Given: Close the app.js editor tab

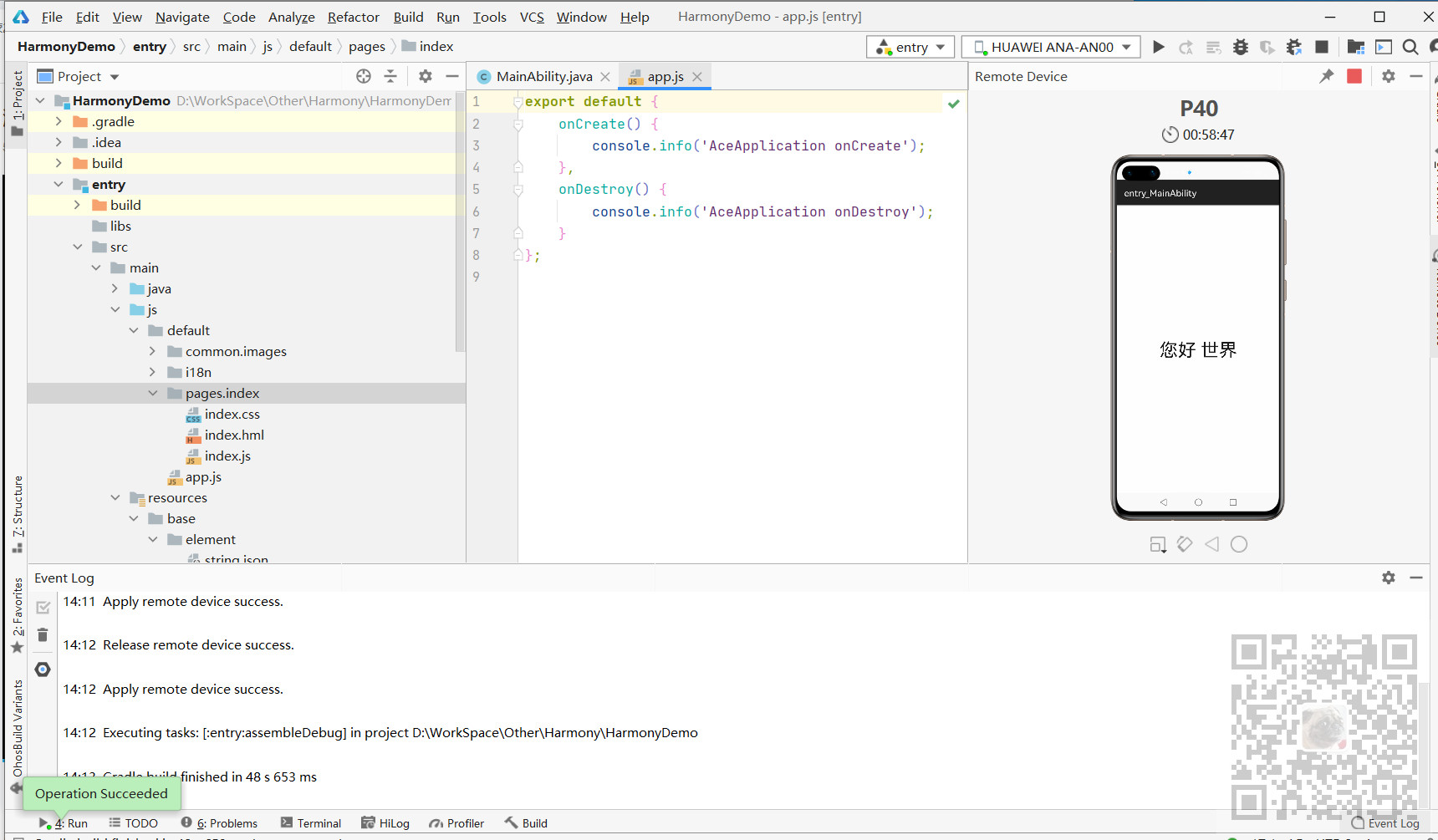Looking at the screenshot, I should click(x=697, y=76).
